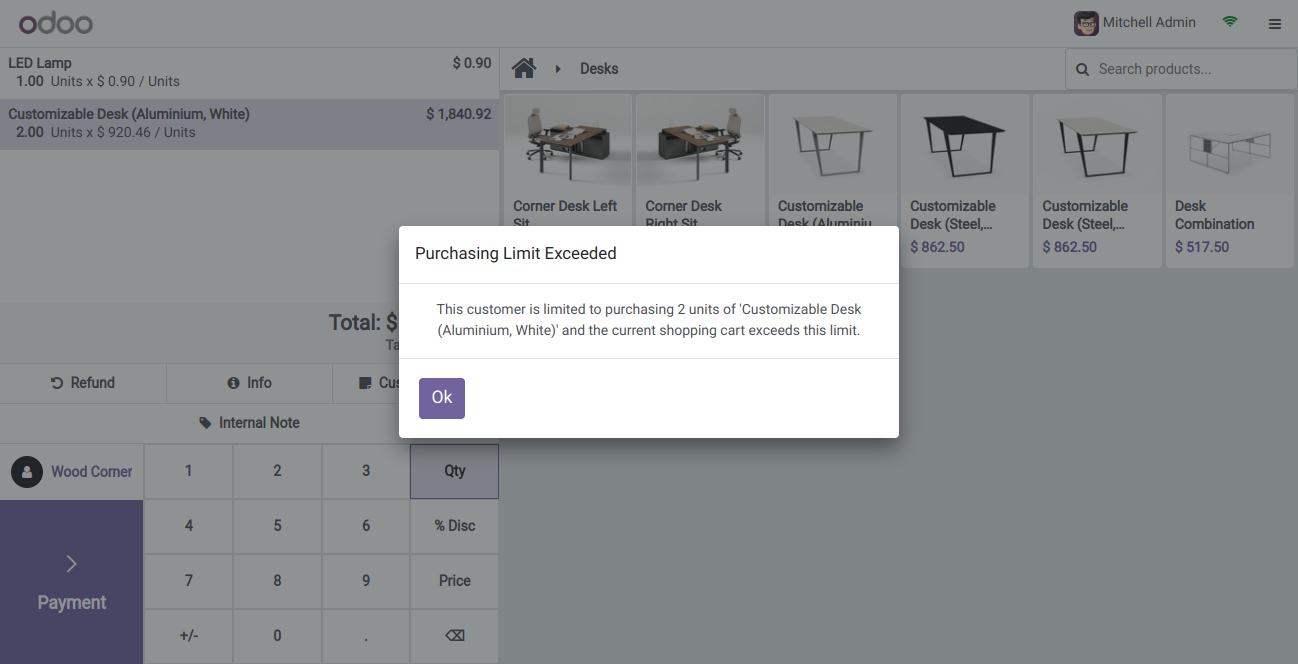Click numpad key 4
1298x664 pixels.
point(188,526)
